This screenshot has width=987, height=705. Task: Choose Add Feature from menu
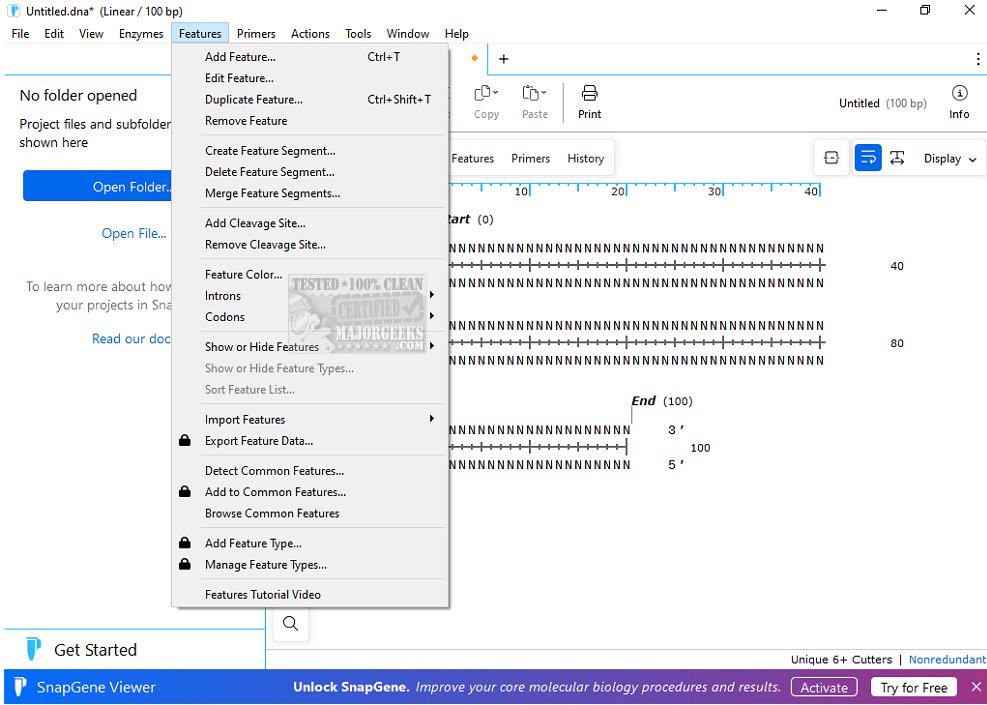pyautogui.click(x=310, y=57)
